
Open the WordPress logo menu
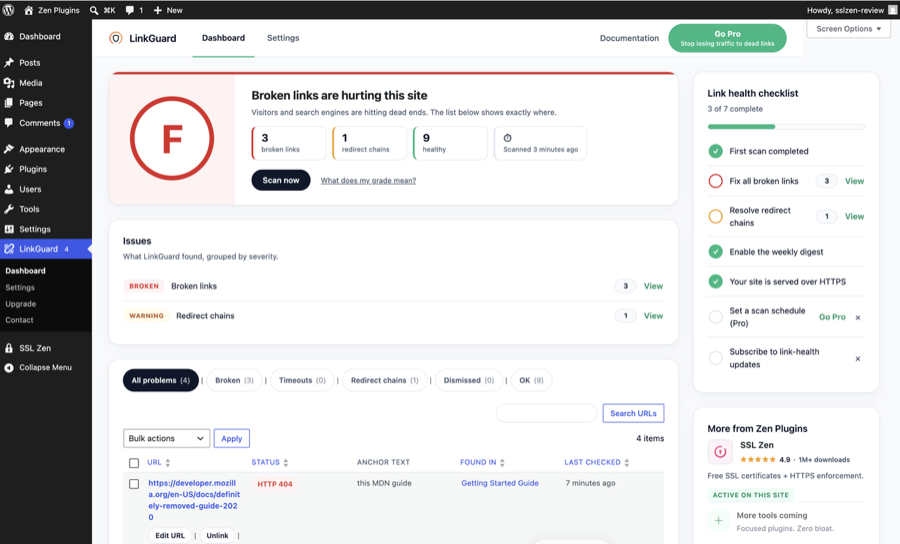click(8, 10)
